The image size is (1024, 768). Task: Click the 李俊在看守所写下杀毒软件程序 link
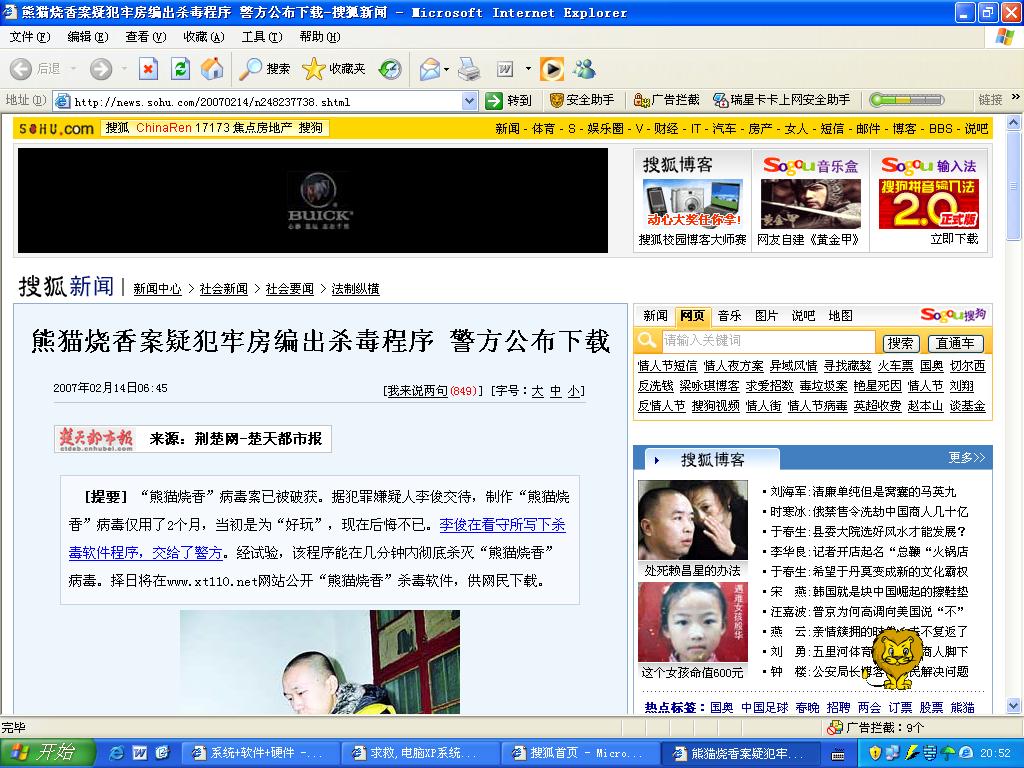coord(317,539)
